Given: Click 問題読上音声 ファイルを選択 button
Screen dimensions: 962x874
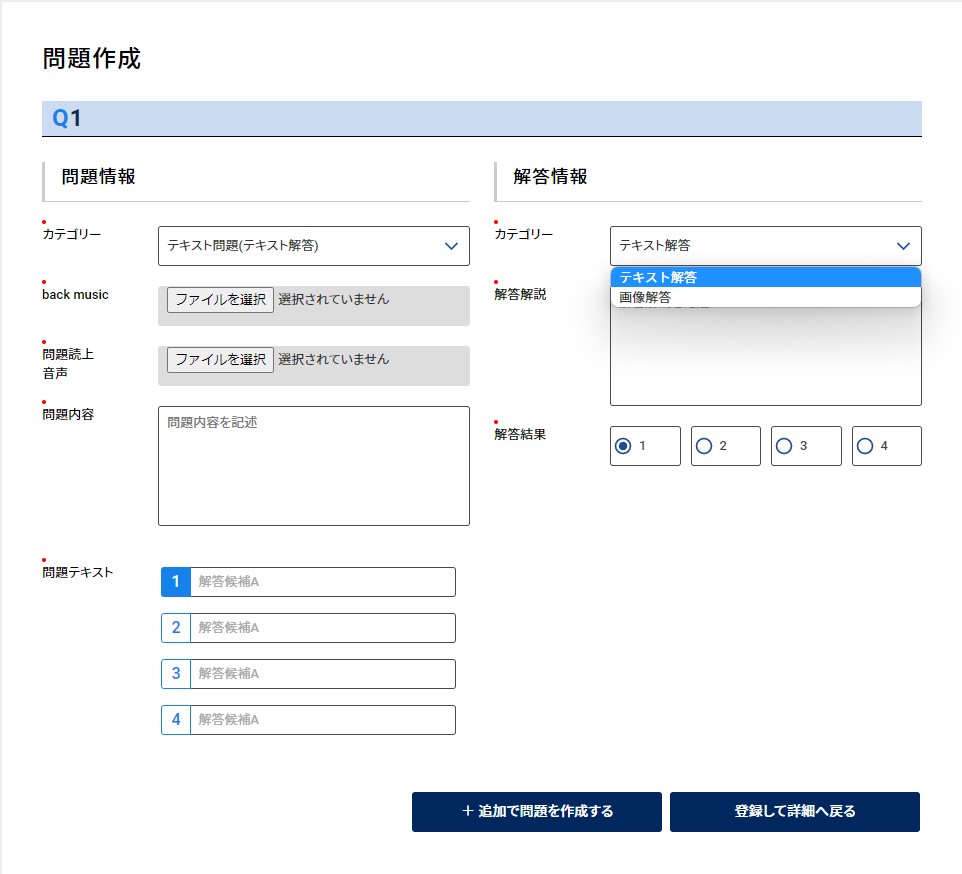Looking at the screenshot, I should click(x=220, y=360).
